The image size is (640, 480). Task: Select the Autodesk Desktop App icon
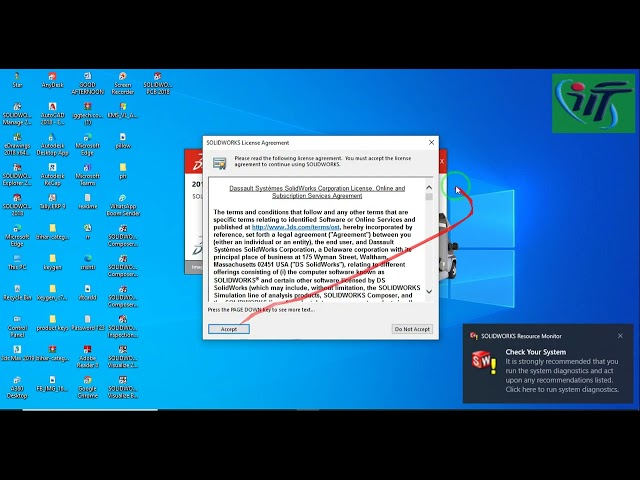pos(52,144)
